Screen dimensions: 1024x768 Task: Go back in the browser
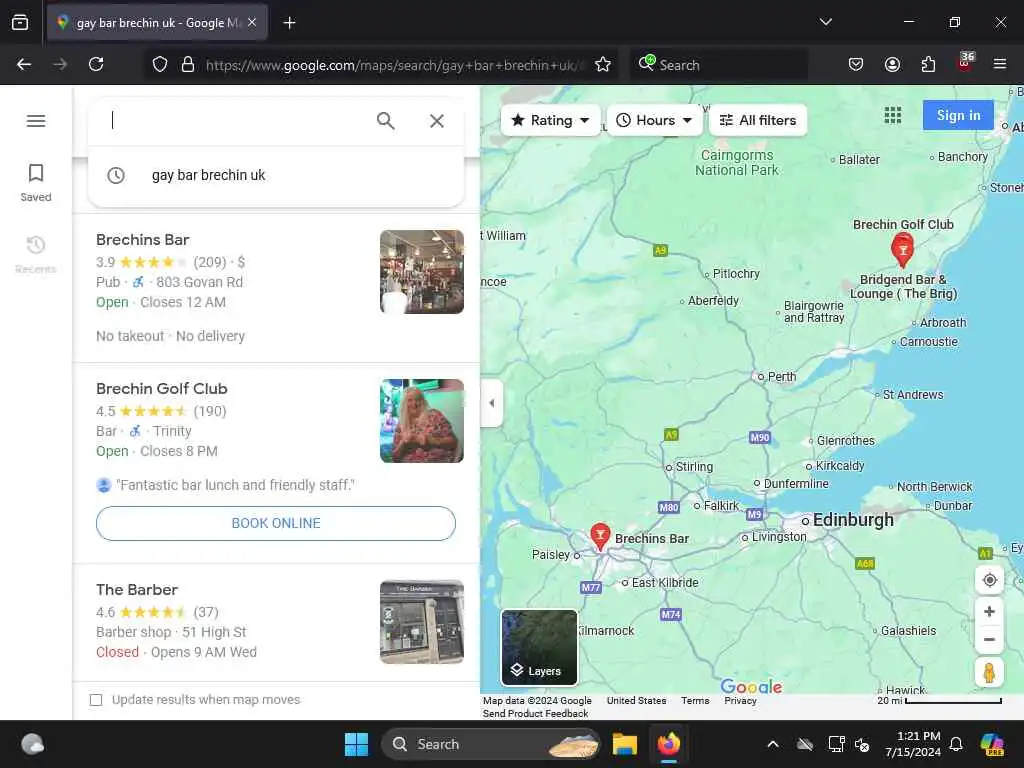pyautogui.click(x=24, y=64)
